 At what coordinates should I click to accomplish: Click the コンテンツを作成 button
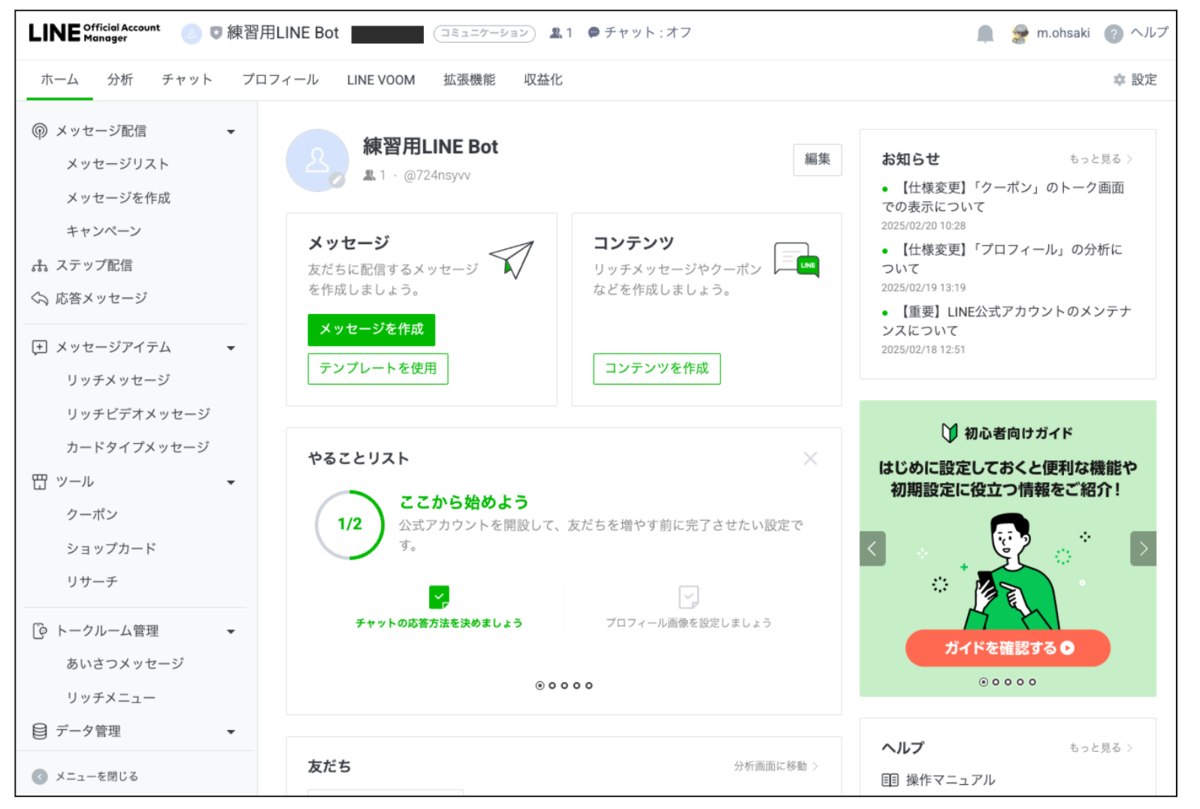tap(656, 369)
